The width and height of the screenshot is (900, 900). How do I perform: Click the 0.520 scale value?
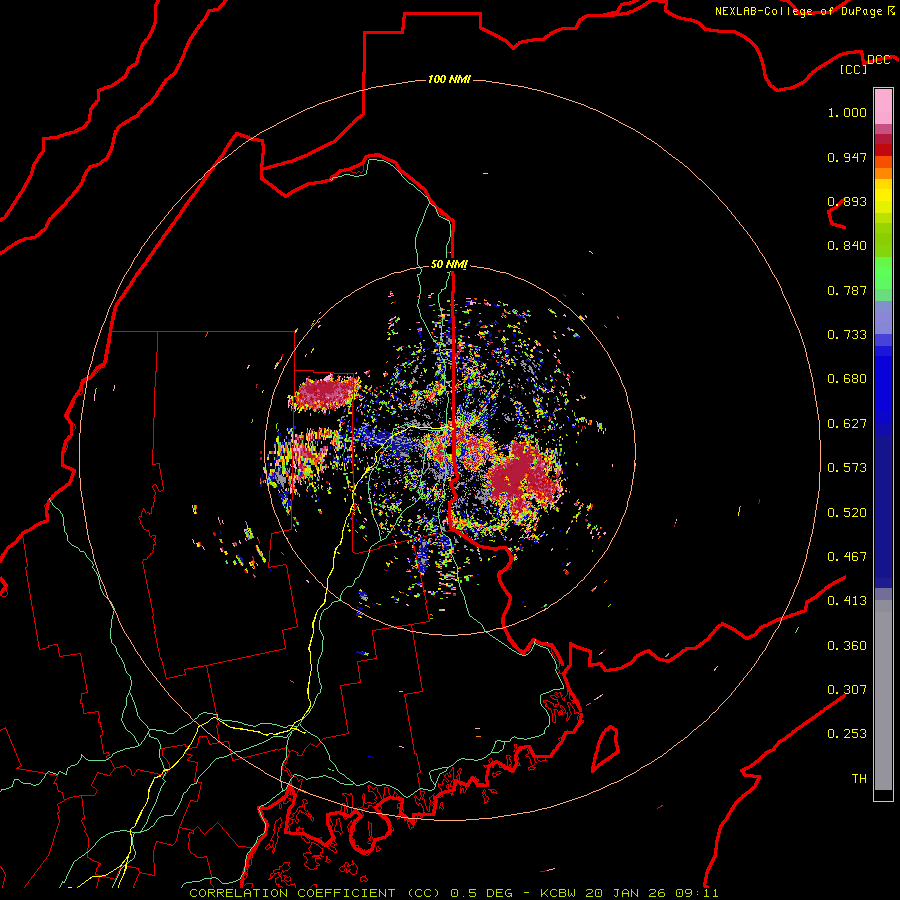[847, 513]
